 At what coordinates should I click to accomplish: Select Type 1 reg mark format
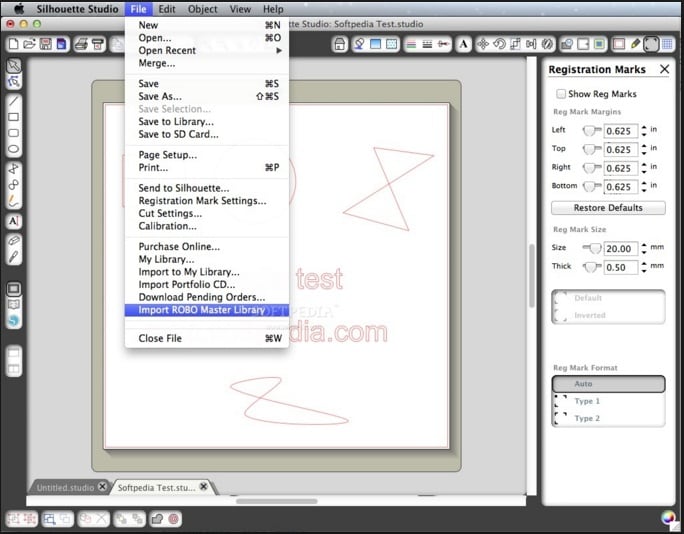608,401
